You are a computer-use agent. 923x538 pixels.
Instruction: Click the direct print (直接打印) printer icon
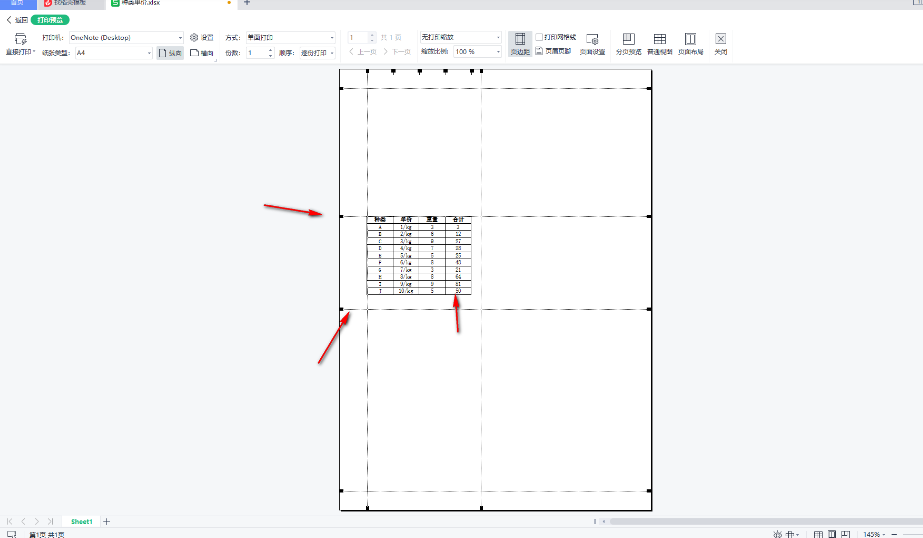pyautogui.click(x=21, y=39)
